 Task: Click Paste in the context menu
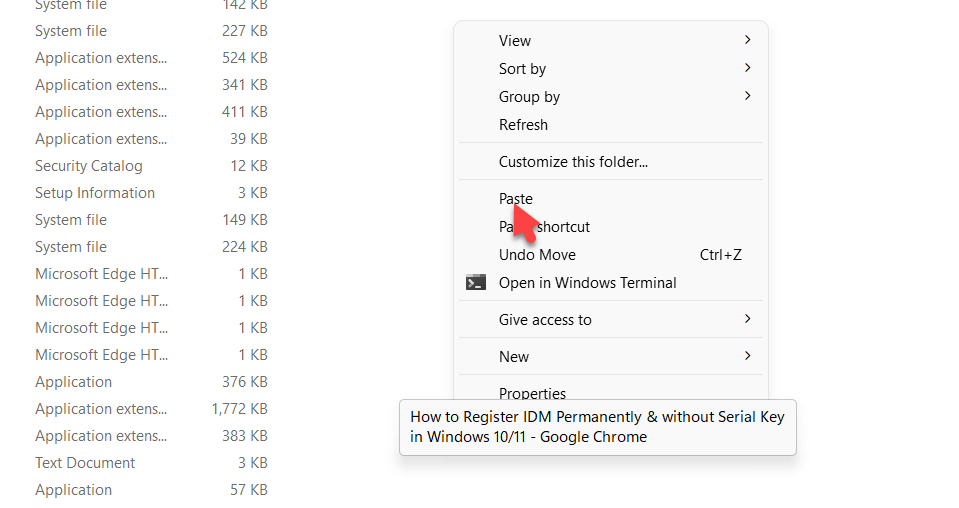pyautogui.click(x=516, y=199)
